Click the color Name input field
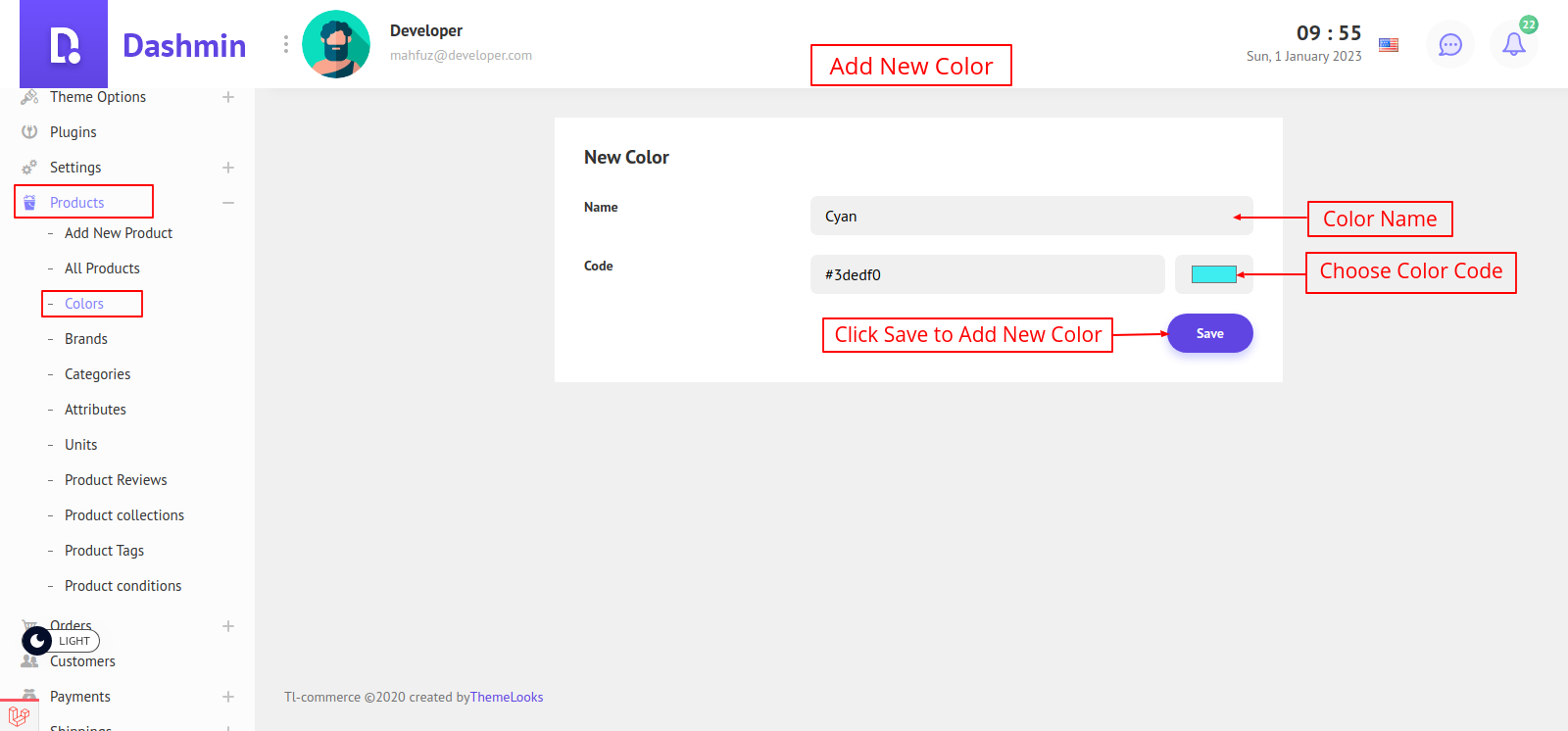Viewport: 1568px width, 731px height. click(x=1019, y=217)
